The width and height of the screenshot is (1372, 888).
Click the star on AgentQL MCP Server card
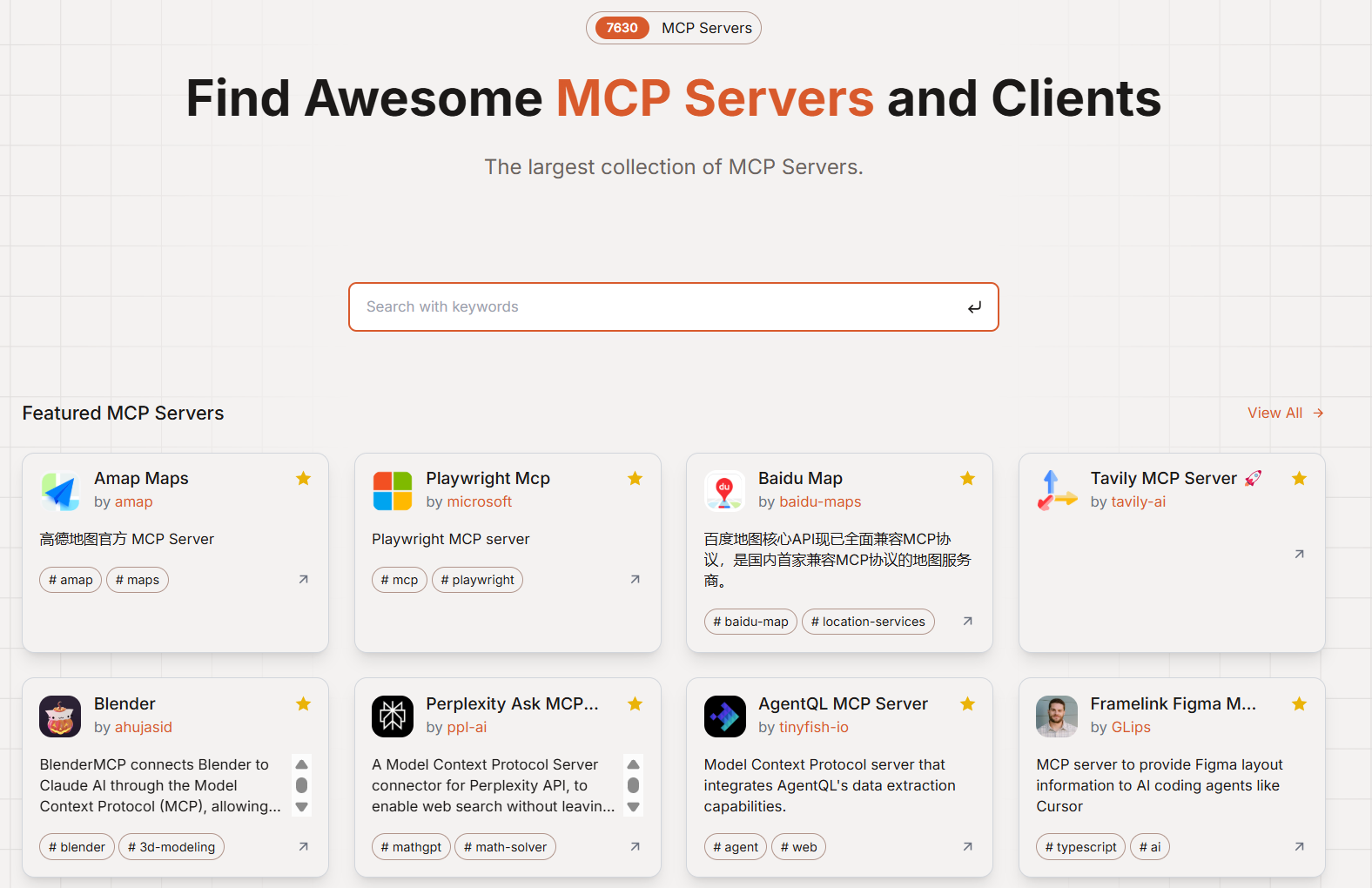[967, 703]
